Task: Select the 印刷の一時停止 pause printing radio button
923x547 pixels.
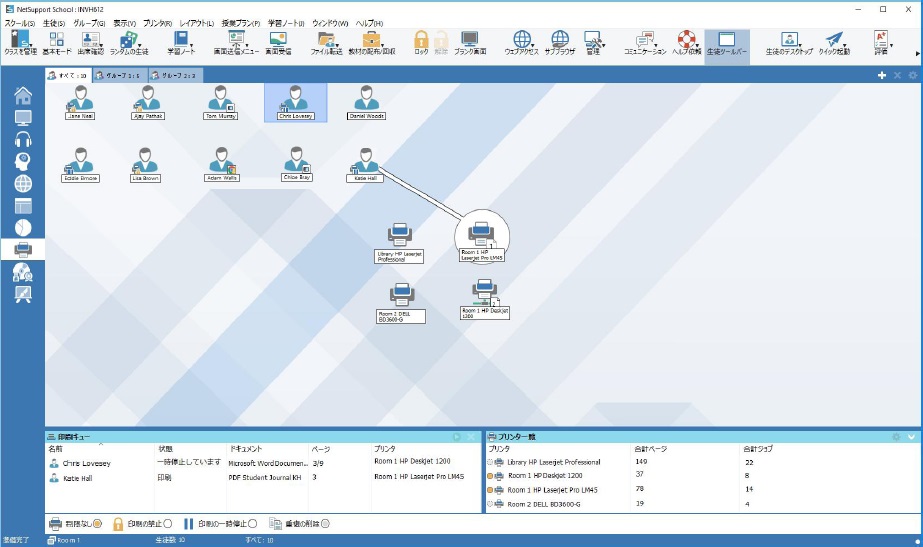Action: (x=251, y=523)
